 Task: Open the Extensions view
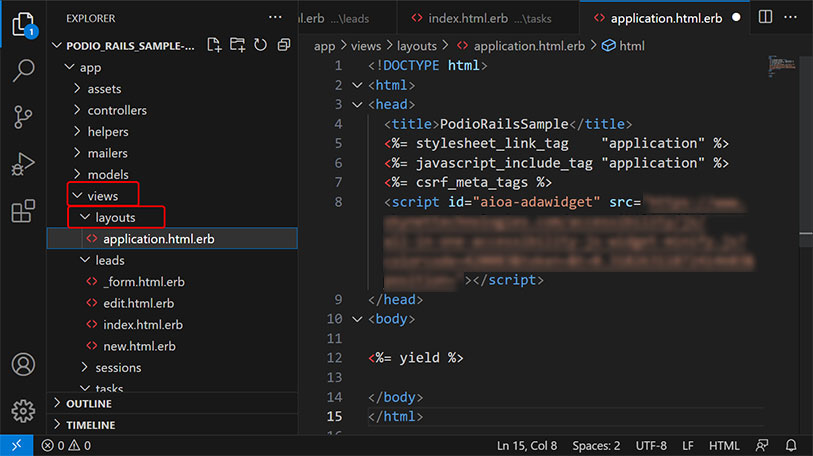click(x=23, y=211)
